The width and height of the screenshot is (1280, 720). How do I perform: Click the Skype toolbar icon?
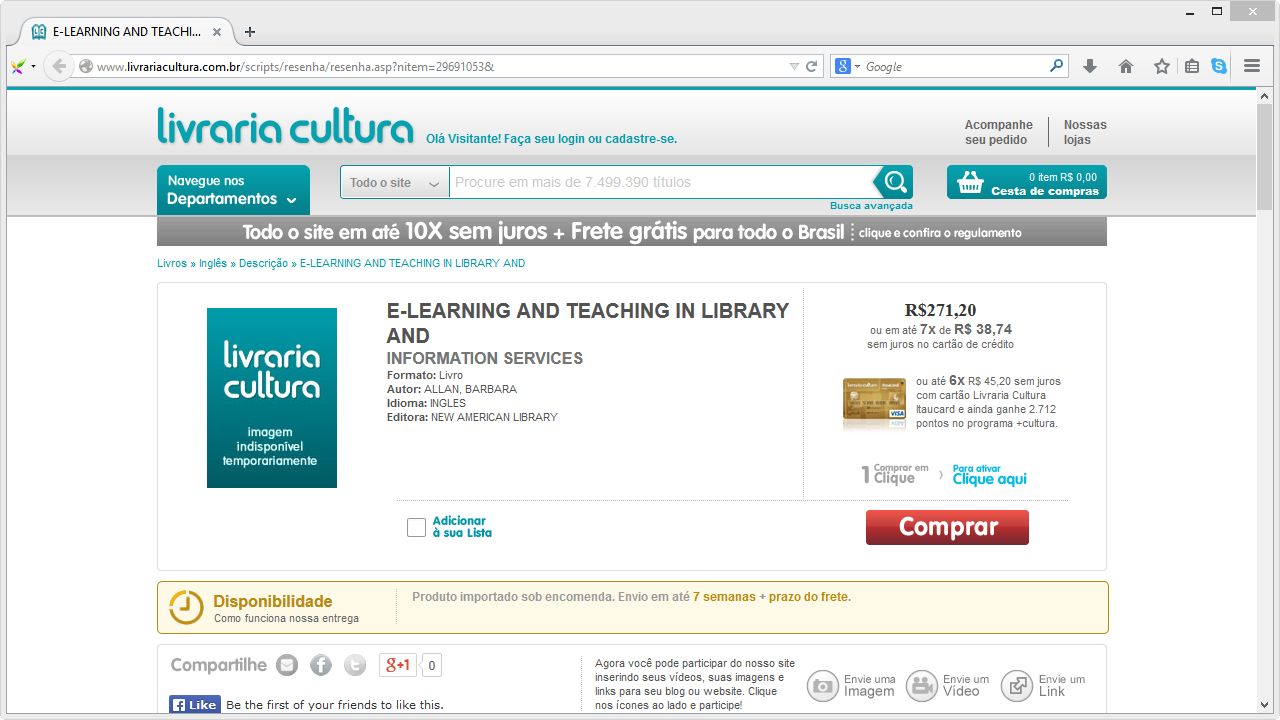click(x=1219, y=67)
